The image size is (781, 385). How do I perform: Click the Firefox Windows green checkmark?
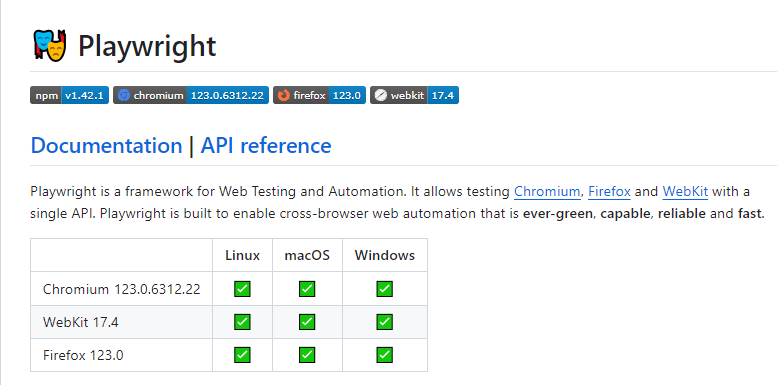point(385,355)
